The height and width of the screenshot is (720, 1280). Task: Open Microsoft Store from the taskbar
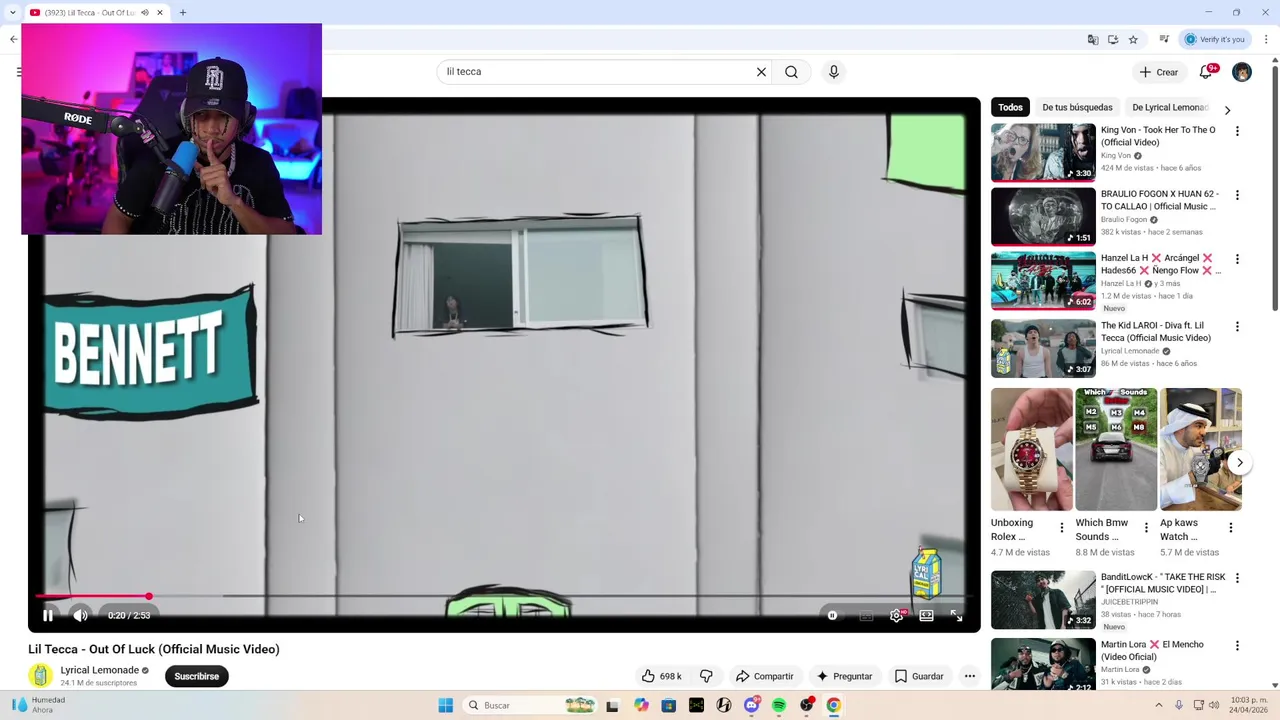click(668, 706)
